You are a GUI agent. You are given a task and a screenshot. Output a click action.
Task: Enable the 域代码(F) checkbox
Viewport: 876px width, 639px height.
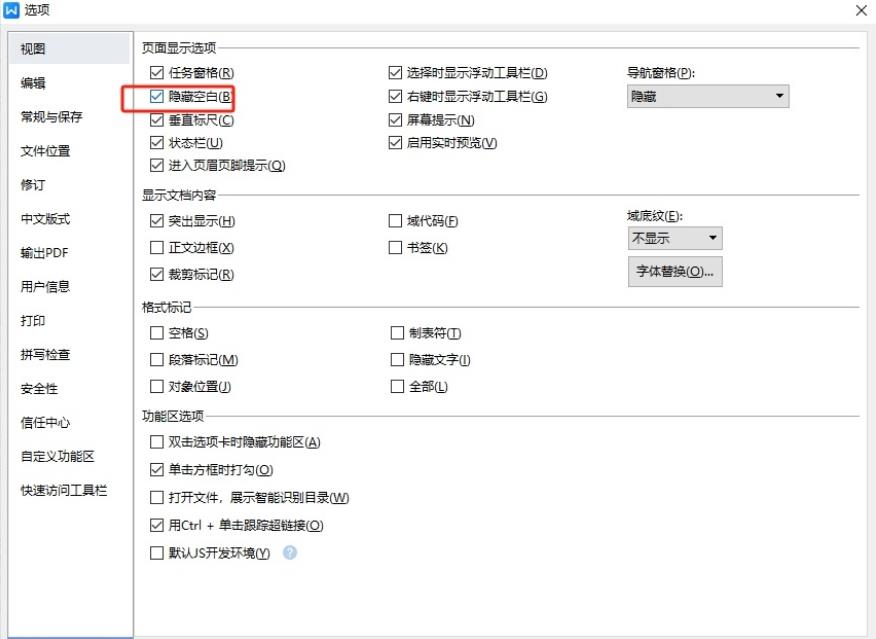click(x=395, y=221)
